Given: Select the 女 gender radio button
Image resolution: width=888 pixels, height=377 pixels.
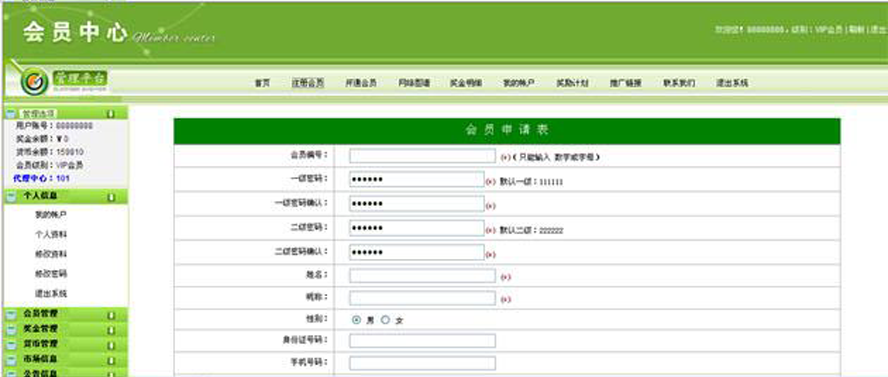Looking at the screenshot, I should [386, 320].
